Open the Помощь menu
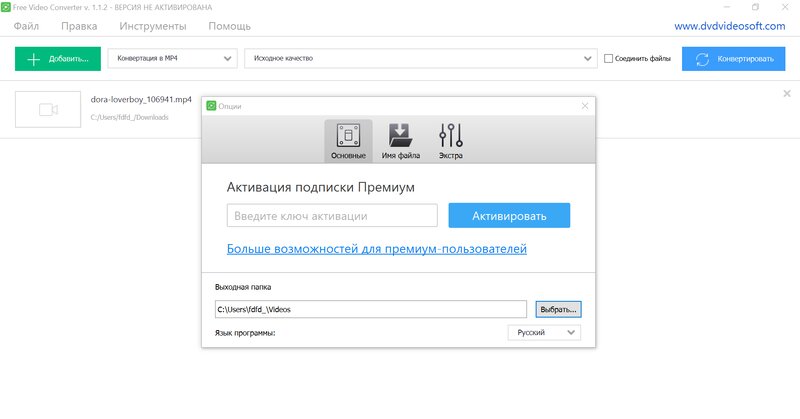 230,26
